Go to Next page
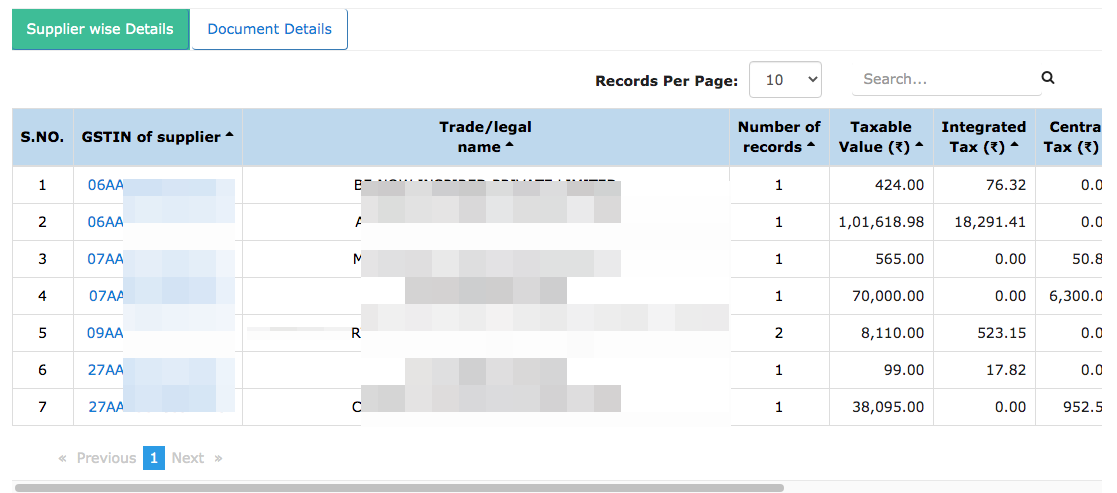 (197, 458)
